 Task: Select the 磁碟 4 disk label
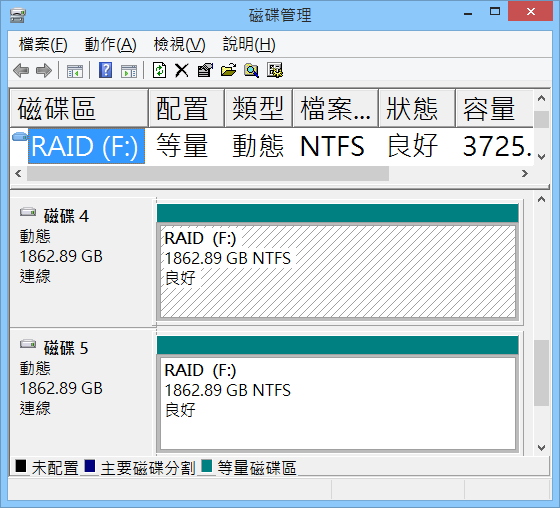(66, 216)
